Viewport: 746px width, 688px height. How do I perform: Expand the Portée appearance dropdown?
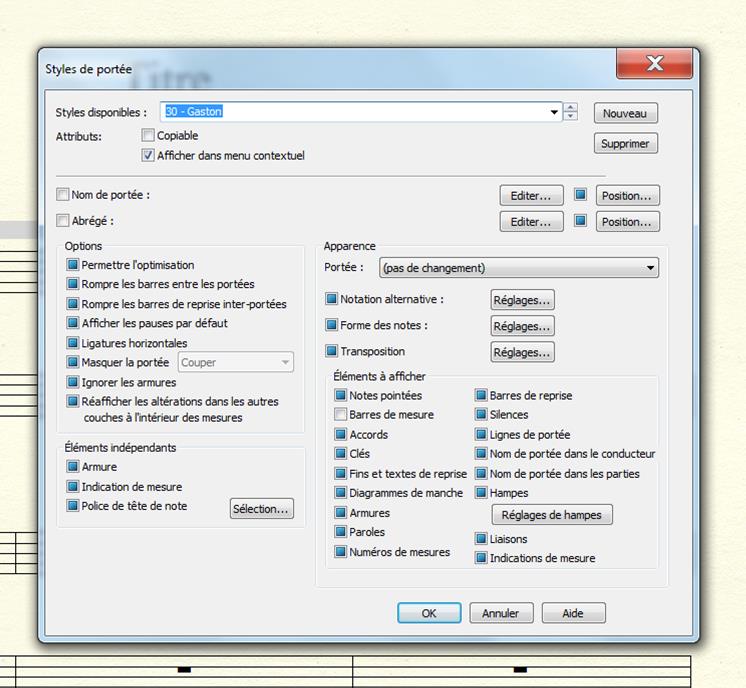651,268
